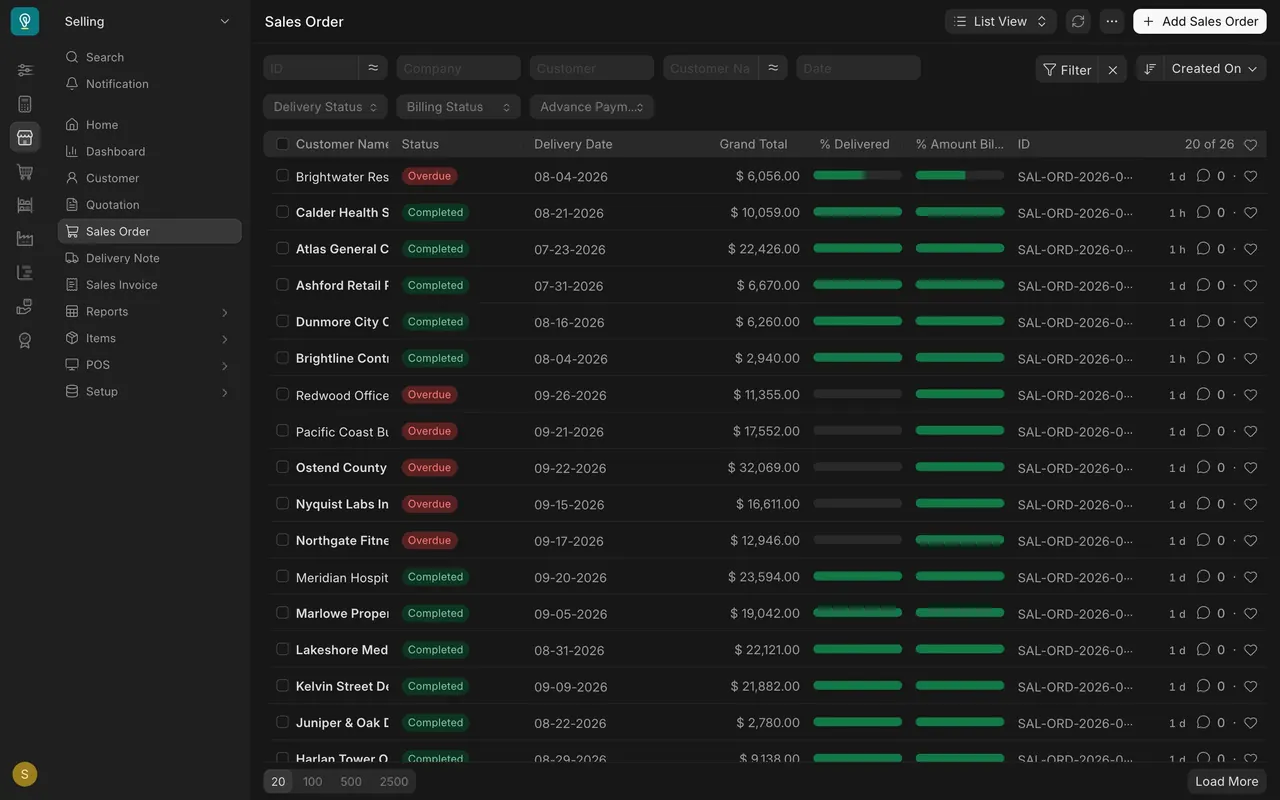Focus the Company filter input field

pos(458,68)
